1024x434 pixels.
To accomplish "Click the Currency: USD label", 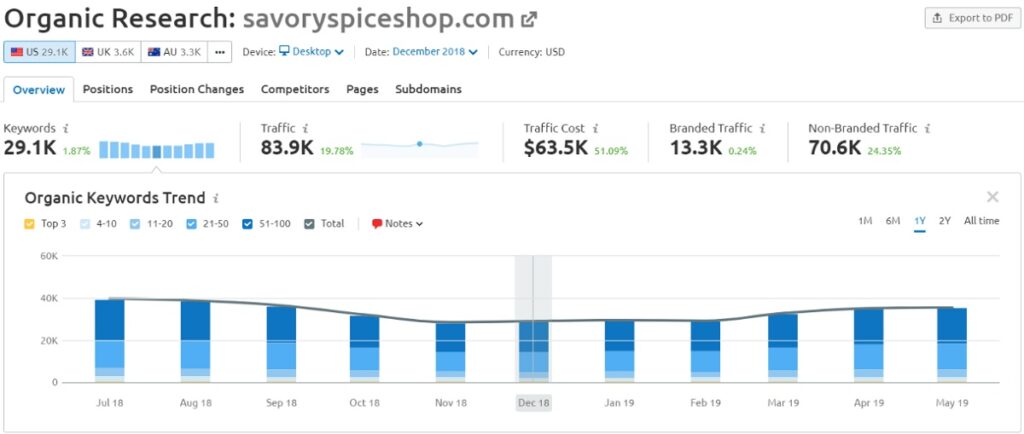I will 532,52.
